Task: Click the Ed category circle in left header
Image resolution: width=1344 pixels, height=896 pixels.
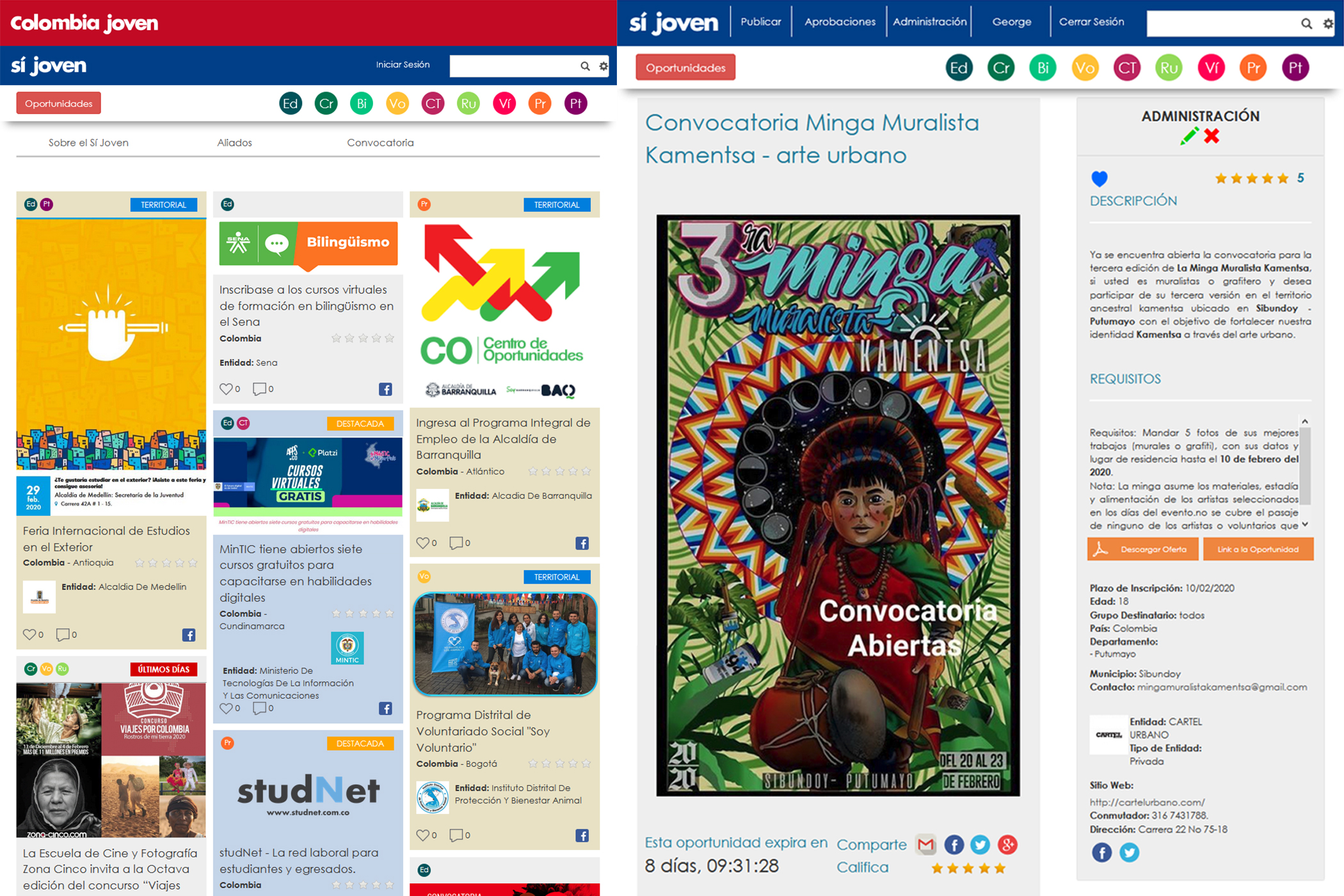Action: (291, 104)
